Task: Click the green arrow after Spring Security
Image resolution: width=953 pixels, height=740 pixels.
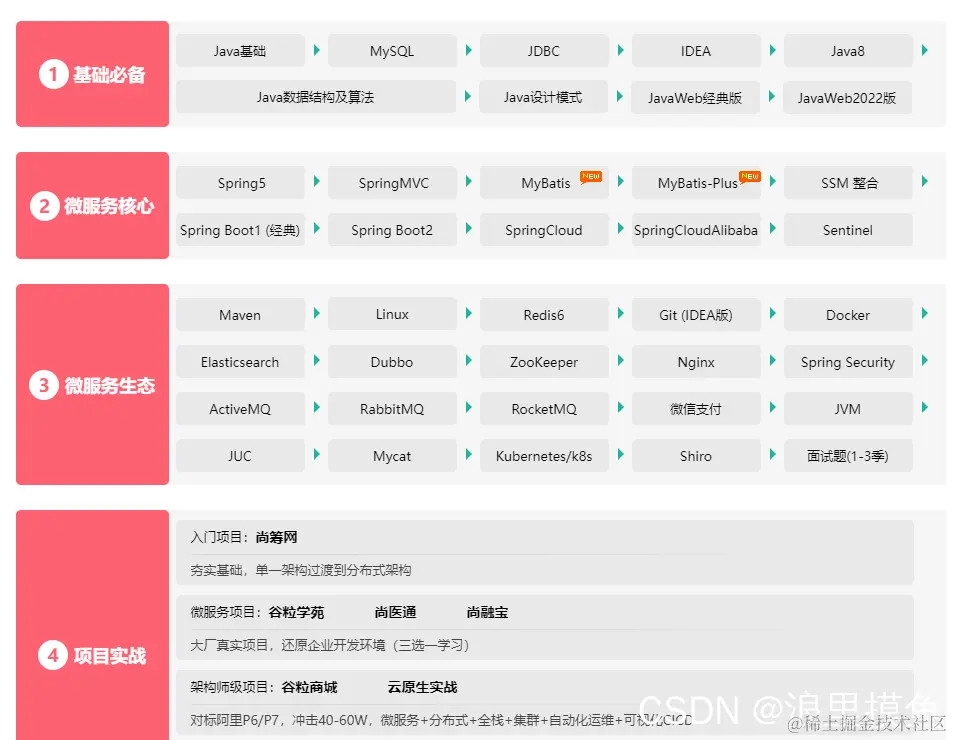Action: pos(924,360)
